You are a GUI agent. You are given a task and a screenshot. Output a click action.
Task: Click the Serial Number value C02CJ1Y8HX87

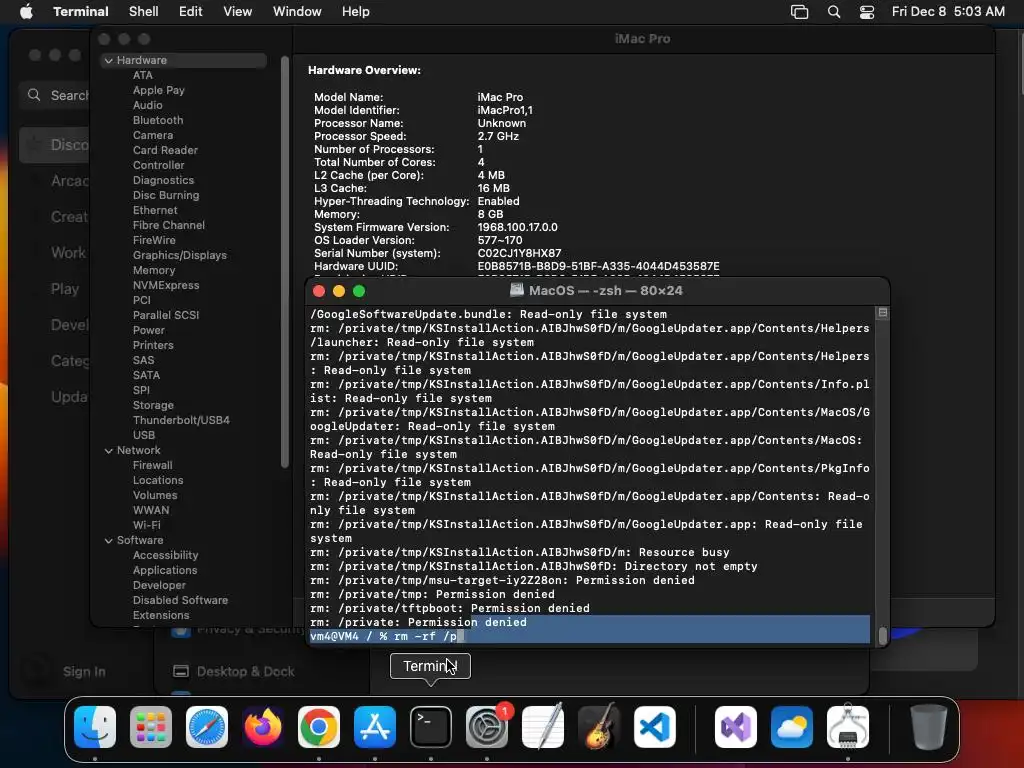[x=519, y=253]
